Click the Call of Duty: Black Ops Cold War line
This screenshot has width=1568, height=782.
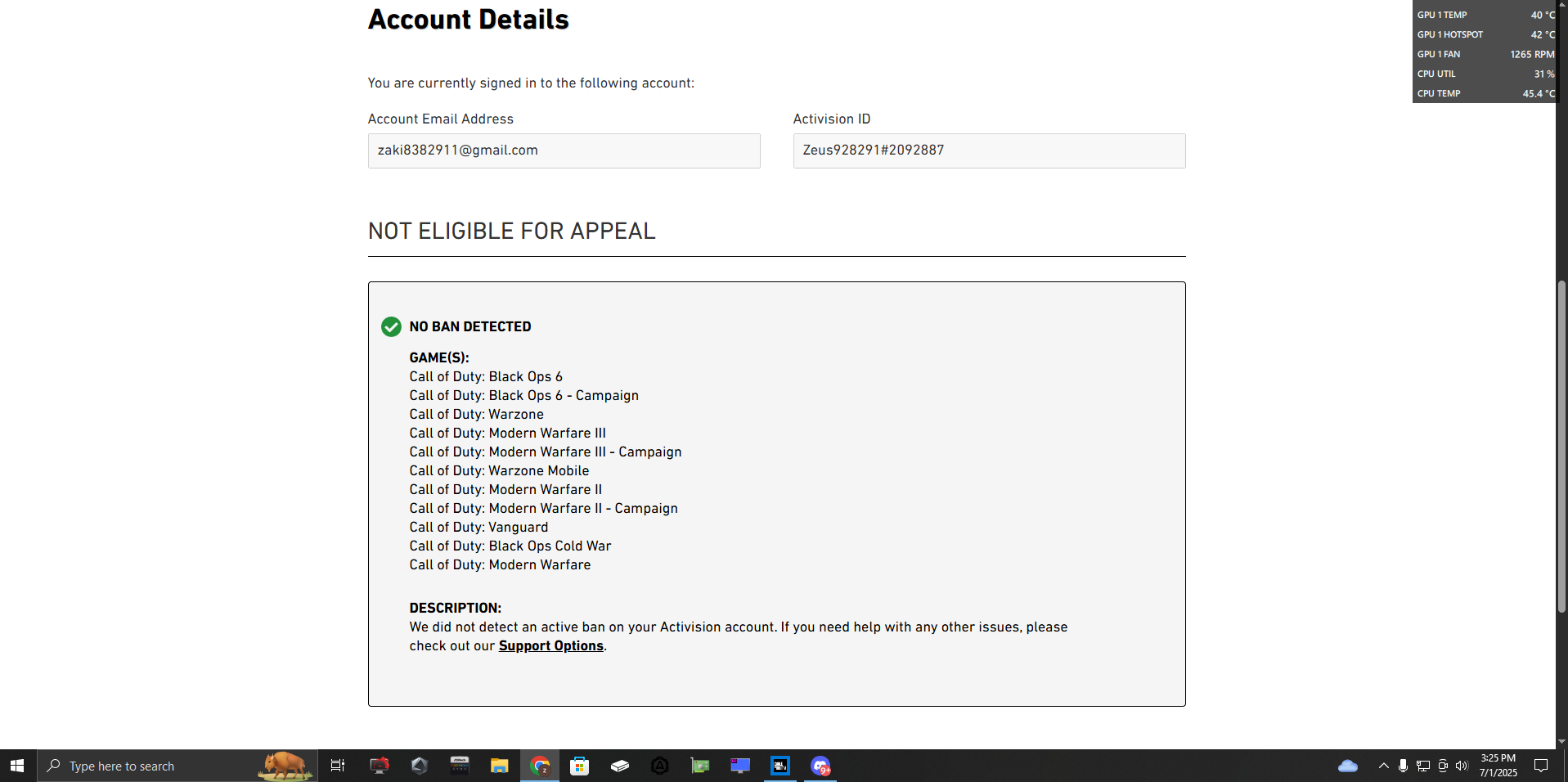coord(510,546)
